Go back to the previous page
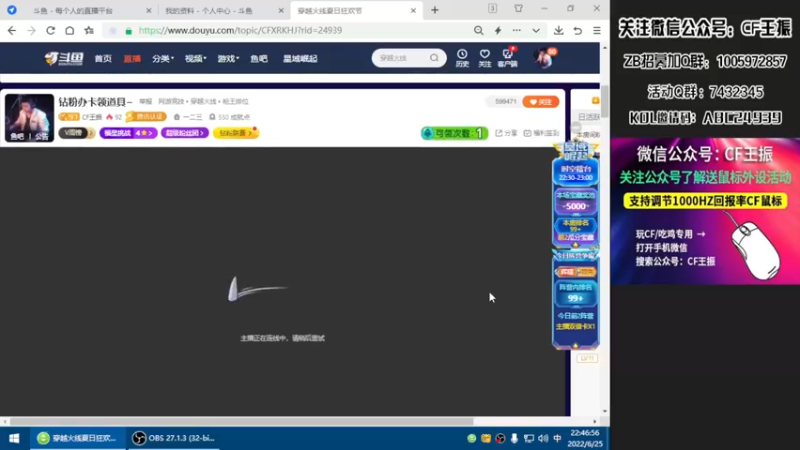This screenshot has width=800, height=450. click(12, 31)
